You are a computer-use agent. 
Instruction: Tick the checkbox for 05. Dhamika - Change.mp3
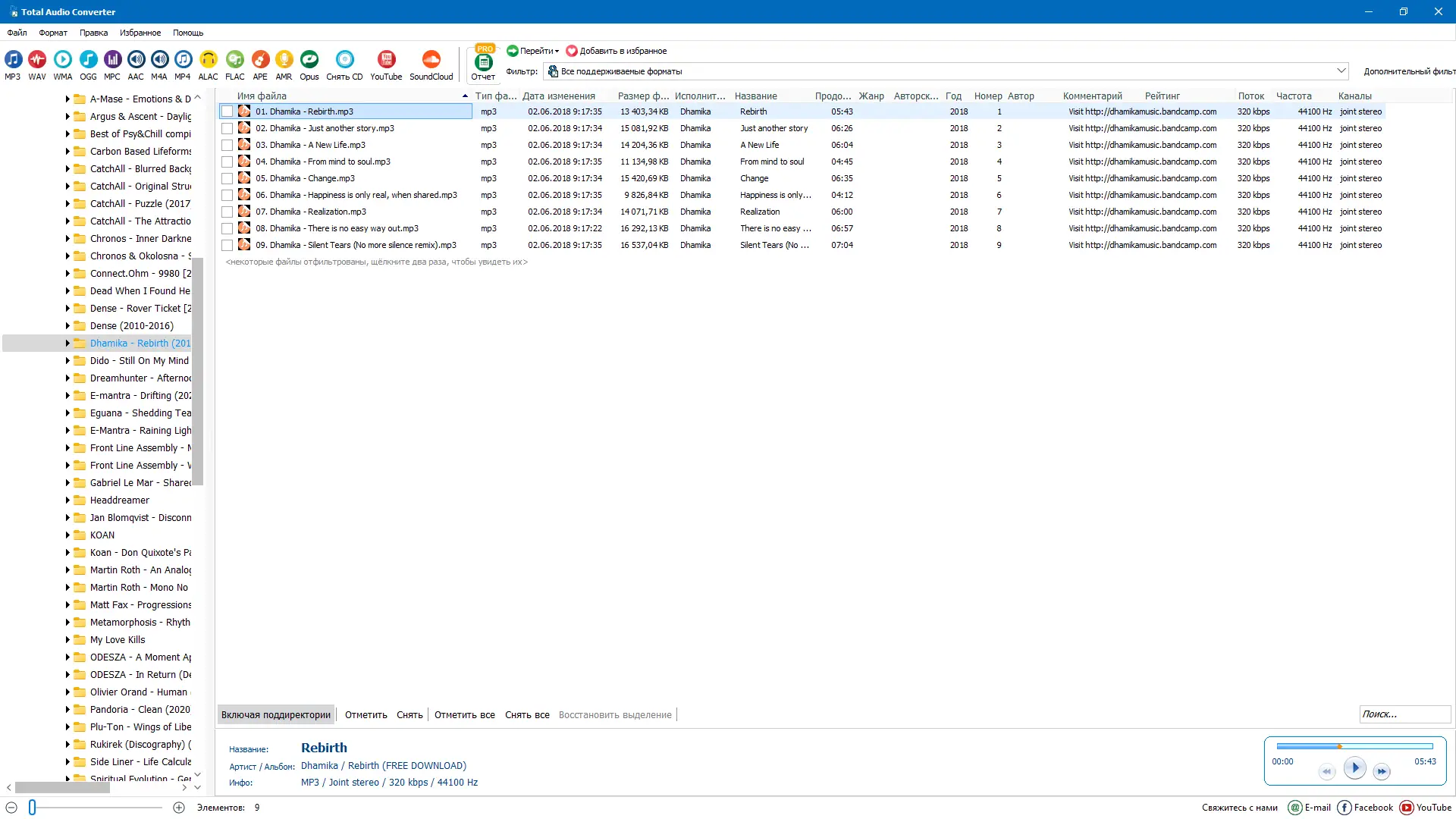(228, 178)
